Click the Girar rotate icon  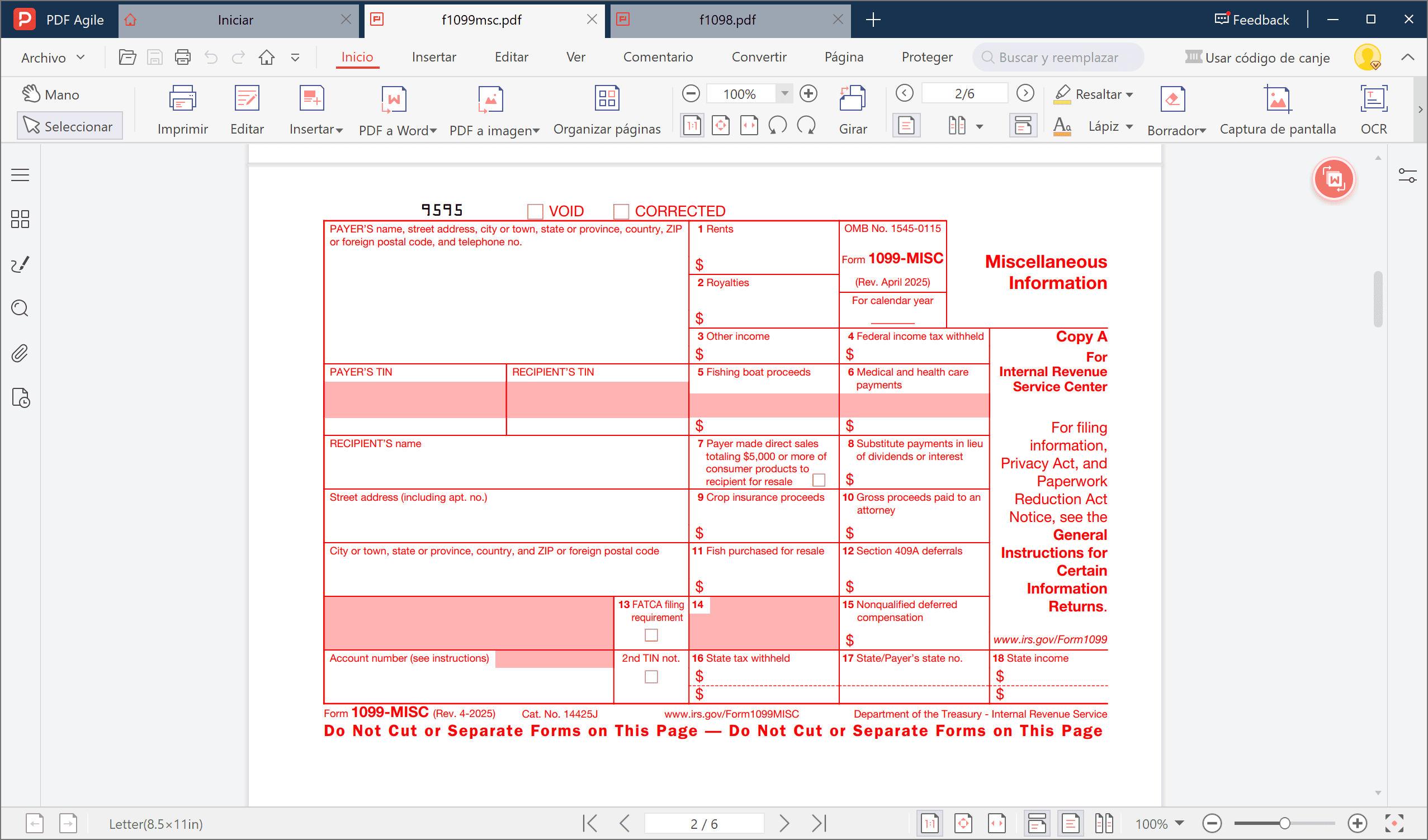pos(852,98)
